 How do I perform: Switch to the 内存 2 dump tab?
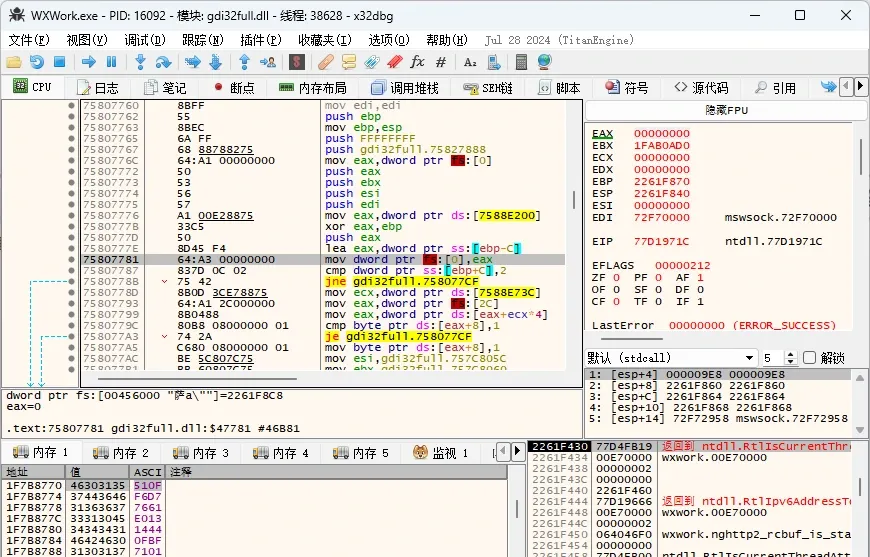[x=121, y=453]
